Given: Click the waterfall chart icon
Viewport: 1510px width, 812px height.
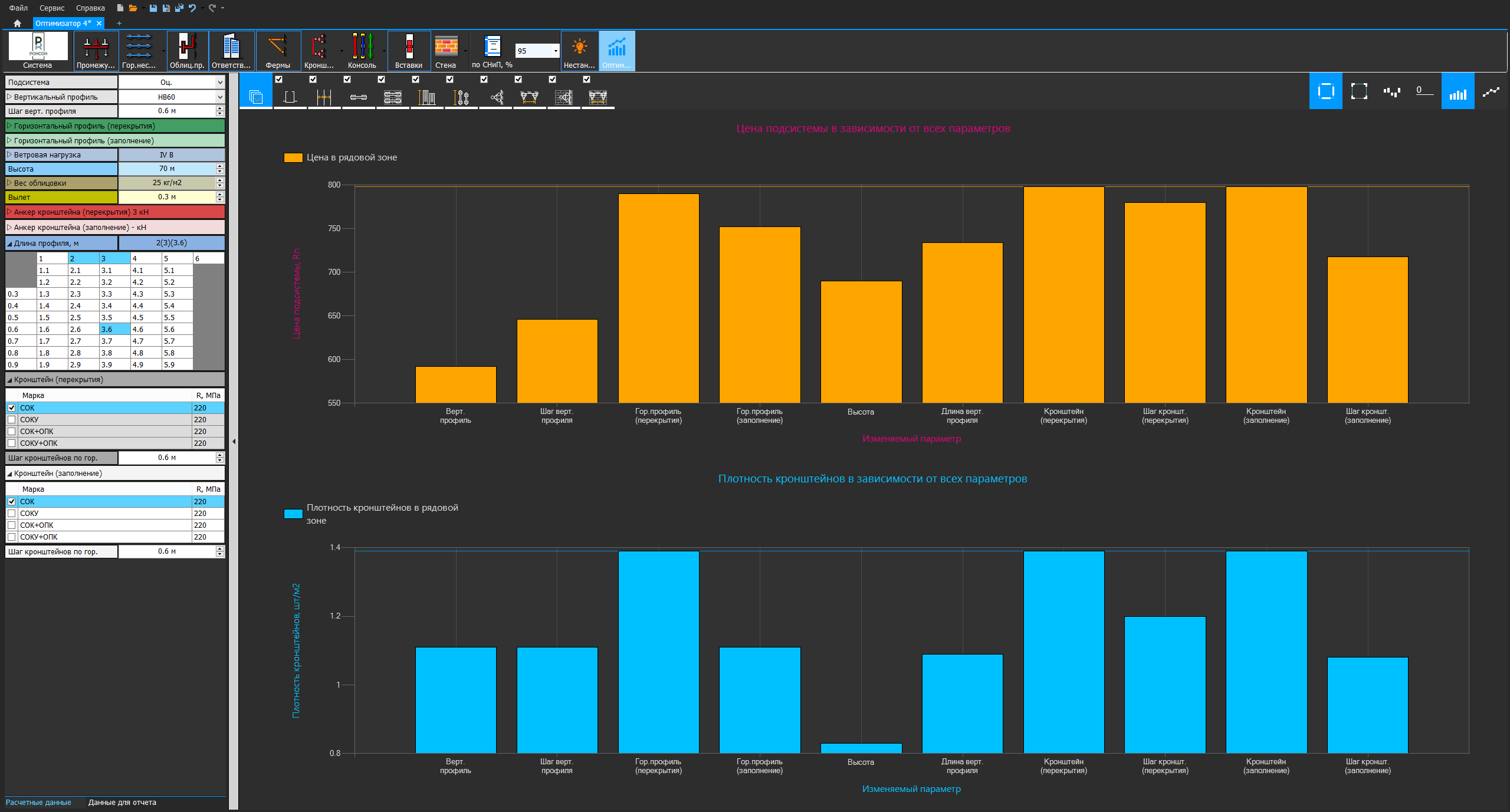Looking at the screenshot, I should [x=1392, y=91].
